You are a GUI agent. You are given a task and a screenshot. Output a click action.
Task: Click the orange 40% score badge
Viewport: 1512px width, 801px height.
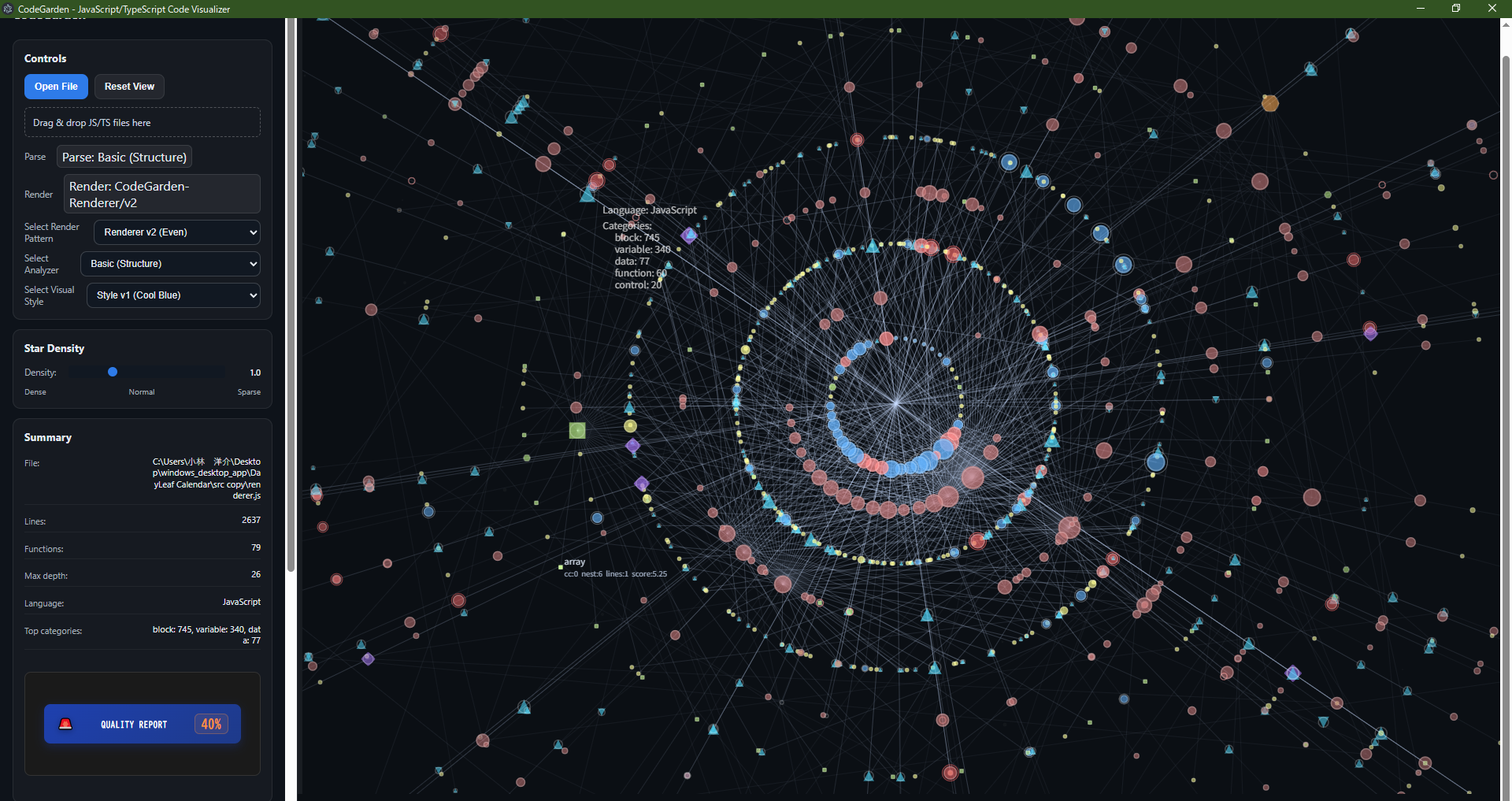(x=210, y=724)
